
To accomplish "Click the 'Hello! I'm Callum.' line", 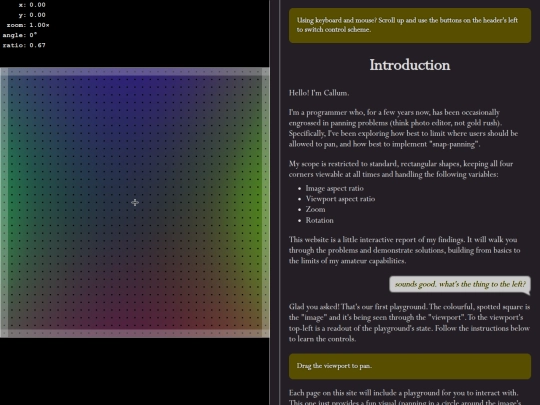I will [319, 93].
